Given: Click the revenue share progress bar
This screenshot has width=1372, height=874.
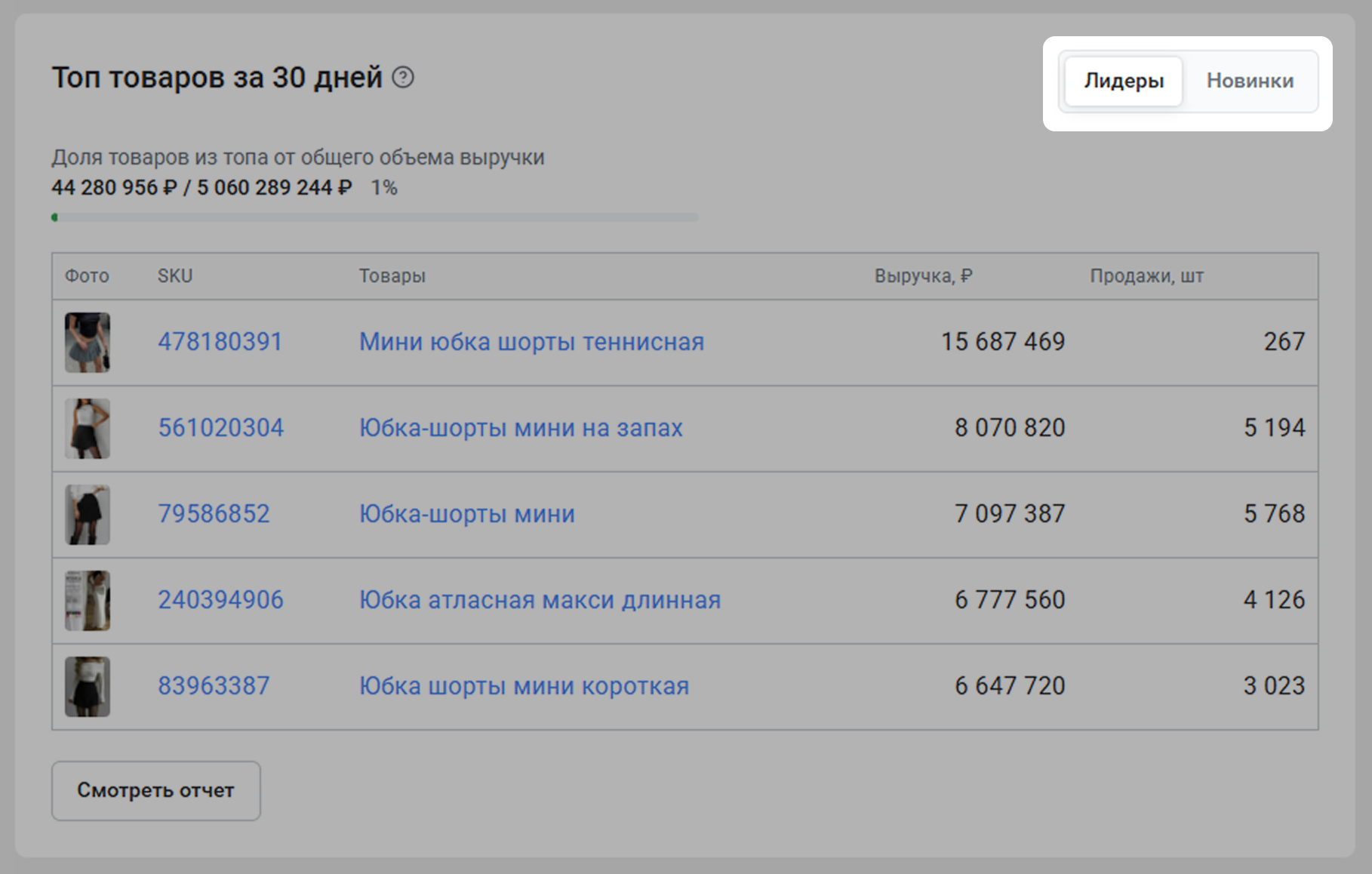Looking at the screenshot, I should pos(374,217).
